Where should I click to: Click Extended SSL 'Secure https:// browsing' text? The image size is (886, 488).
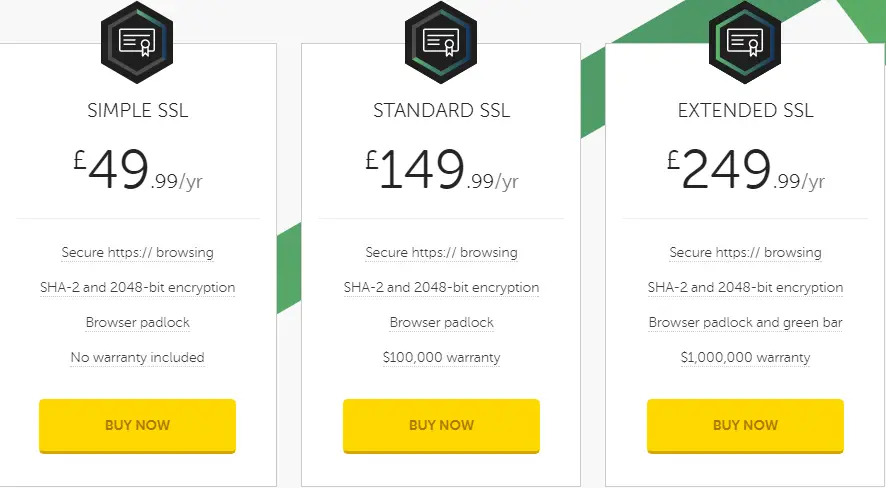tap(745, 252)
